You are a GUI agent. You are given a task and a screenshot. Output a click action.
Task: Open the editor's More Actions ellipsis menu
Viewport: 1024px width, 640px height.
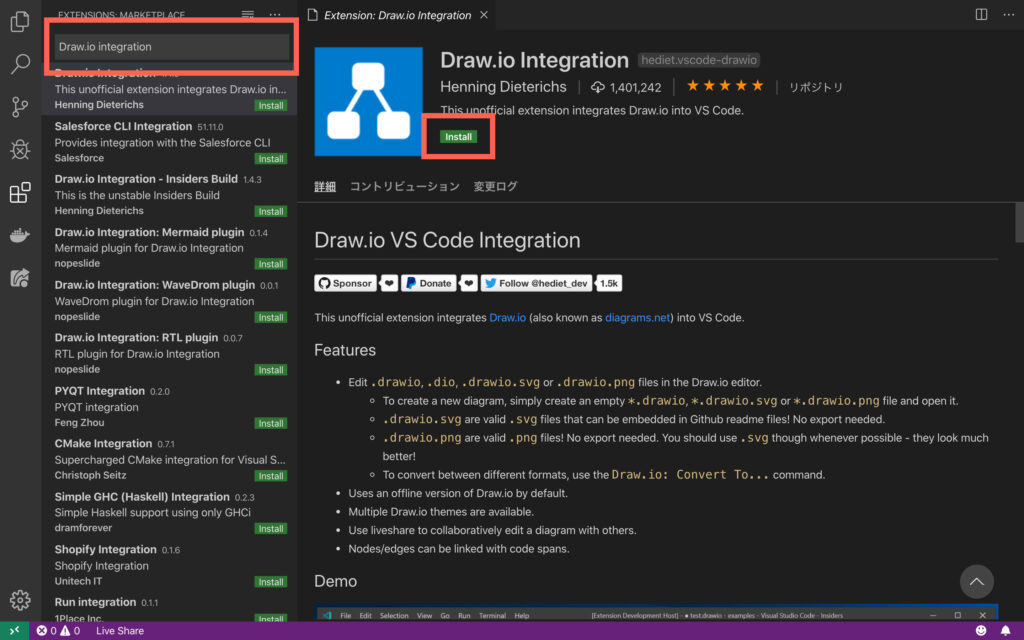(1008, 15)
